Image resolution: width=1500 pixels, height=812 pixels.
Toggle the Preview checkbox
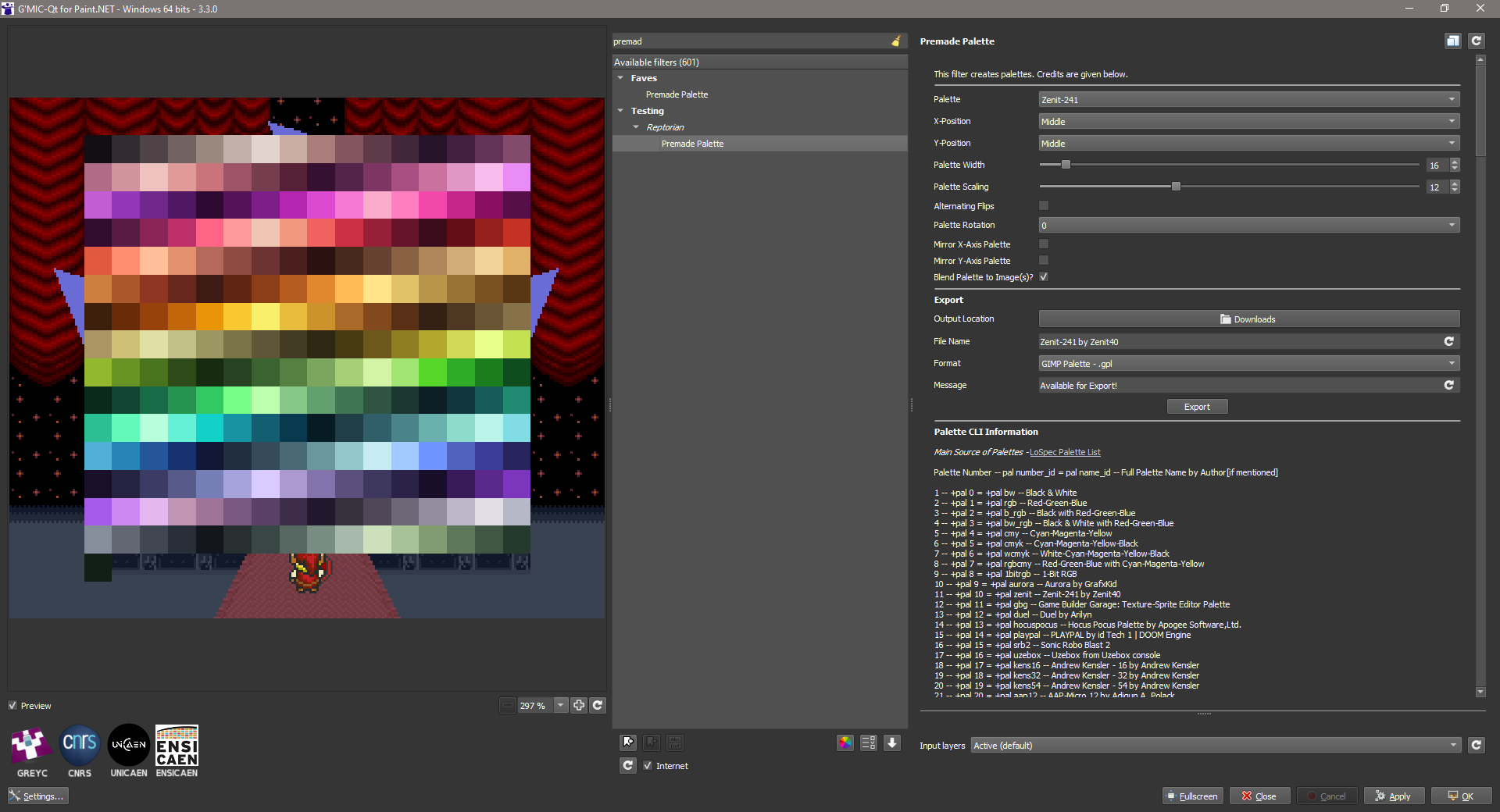pos(12,705)
